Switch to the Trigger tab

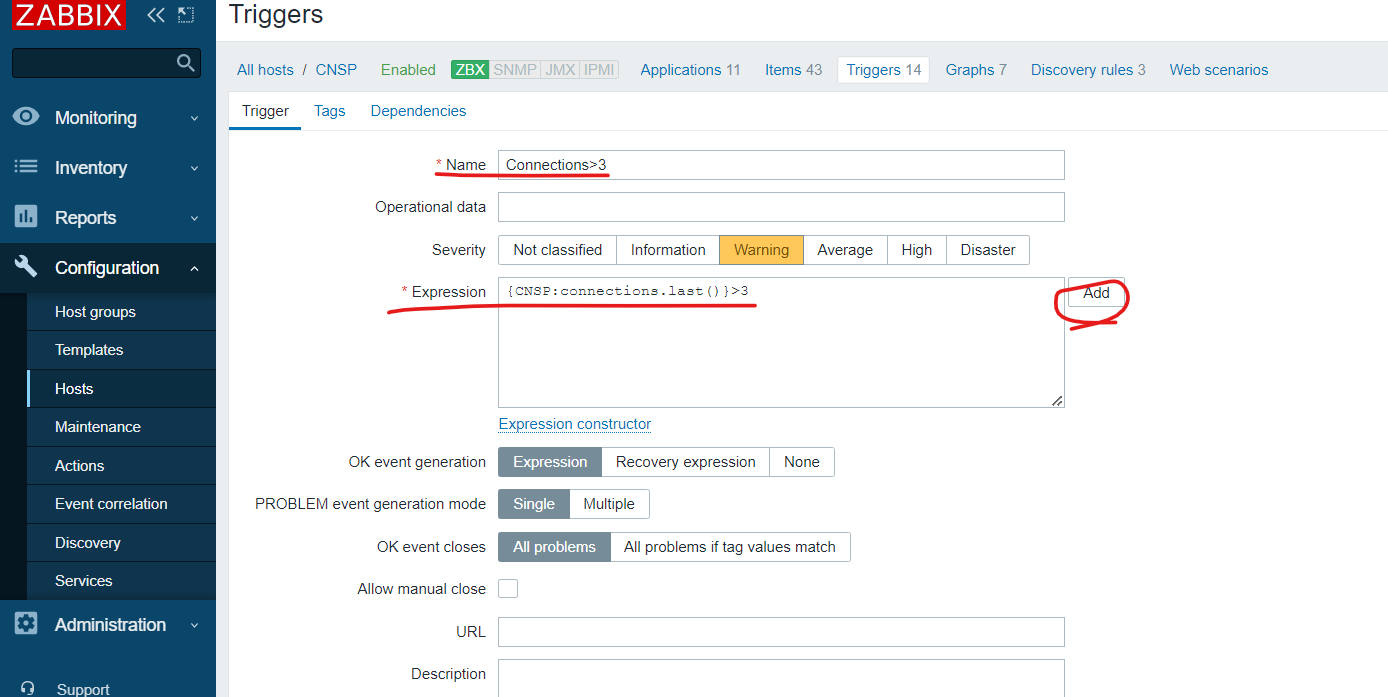pos(265,111)
